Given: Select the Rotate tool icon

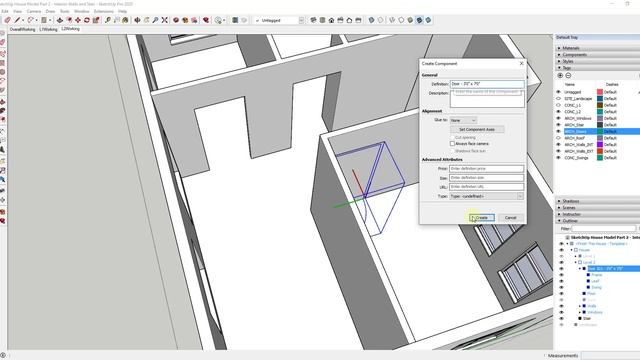Looking at the screenshot, I should tap(87, 20).
